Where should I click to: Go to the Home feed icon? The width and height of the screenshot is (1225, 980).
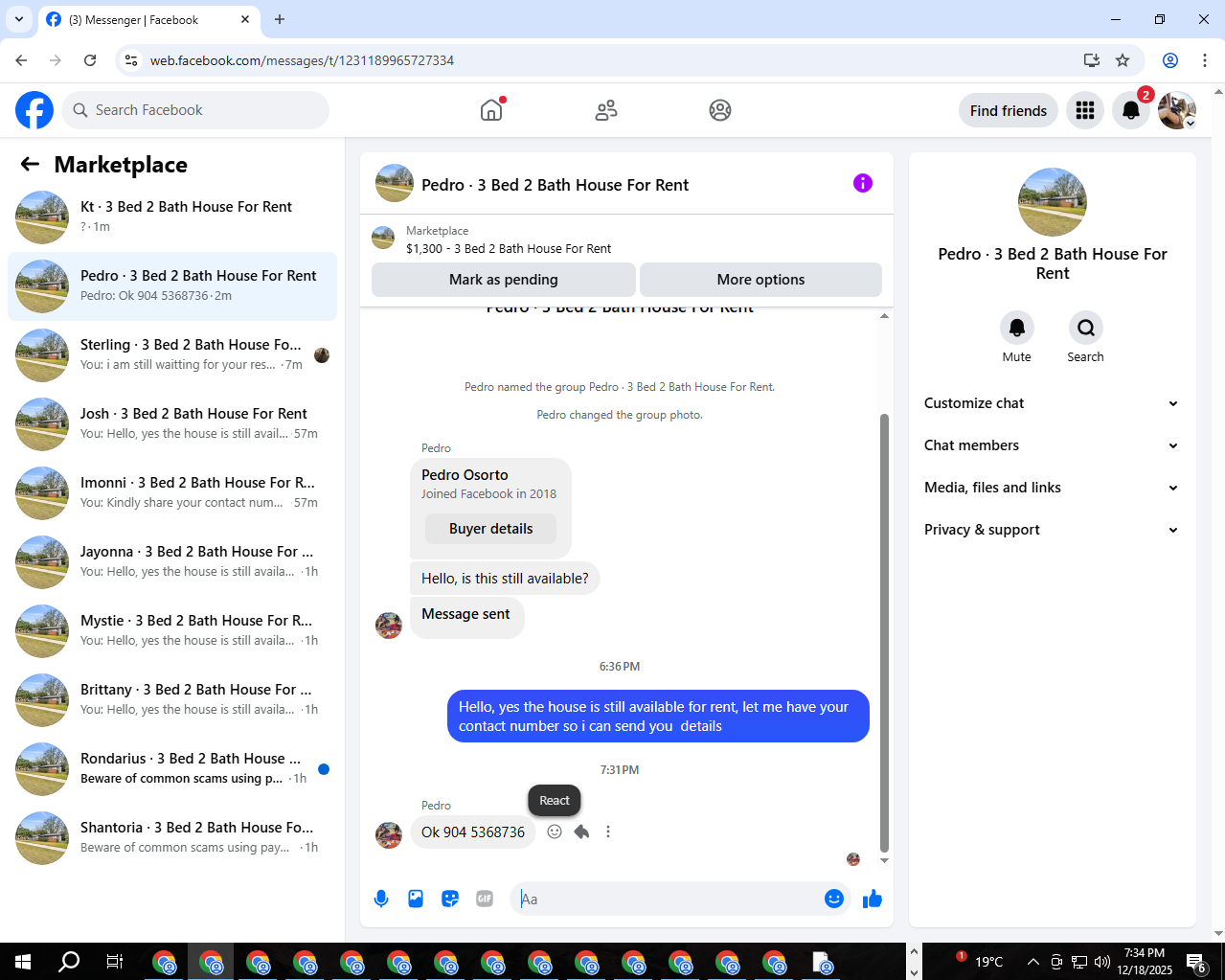(x=491, y=110)
